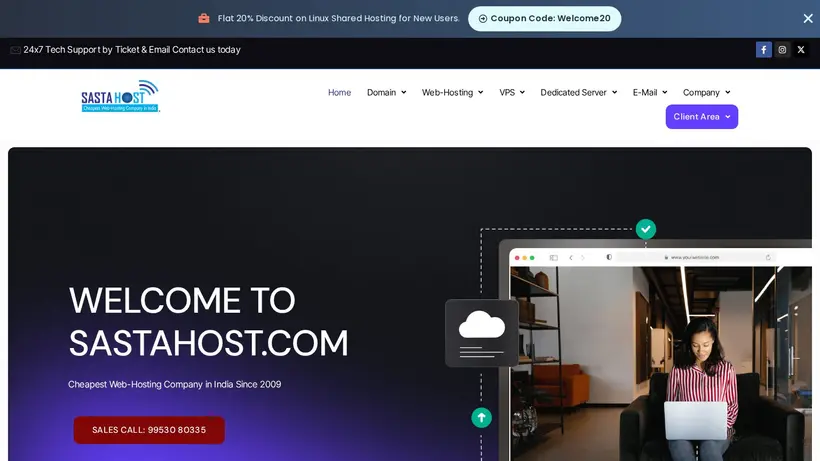
Task: Click the WELCOME TO SASTAHOST.COM heading
Action: pyautogui.click(x=208, y=321)
